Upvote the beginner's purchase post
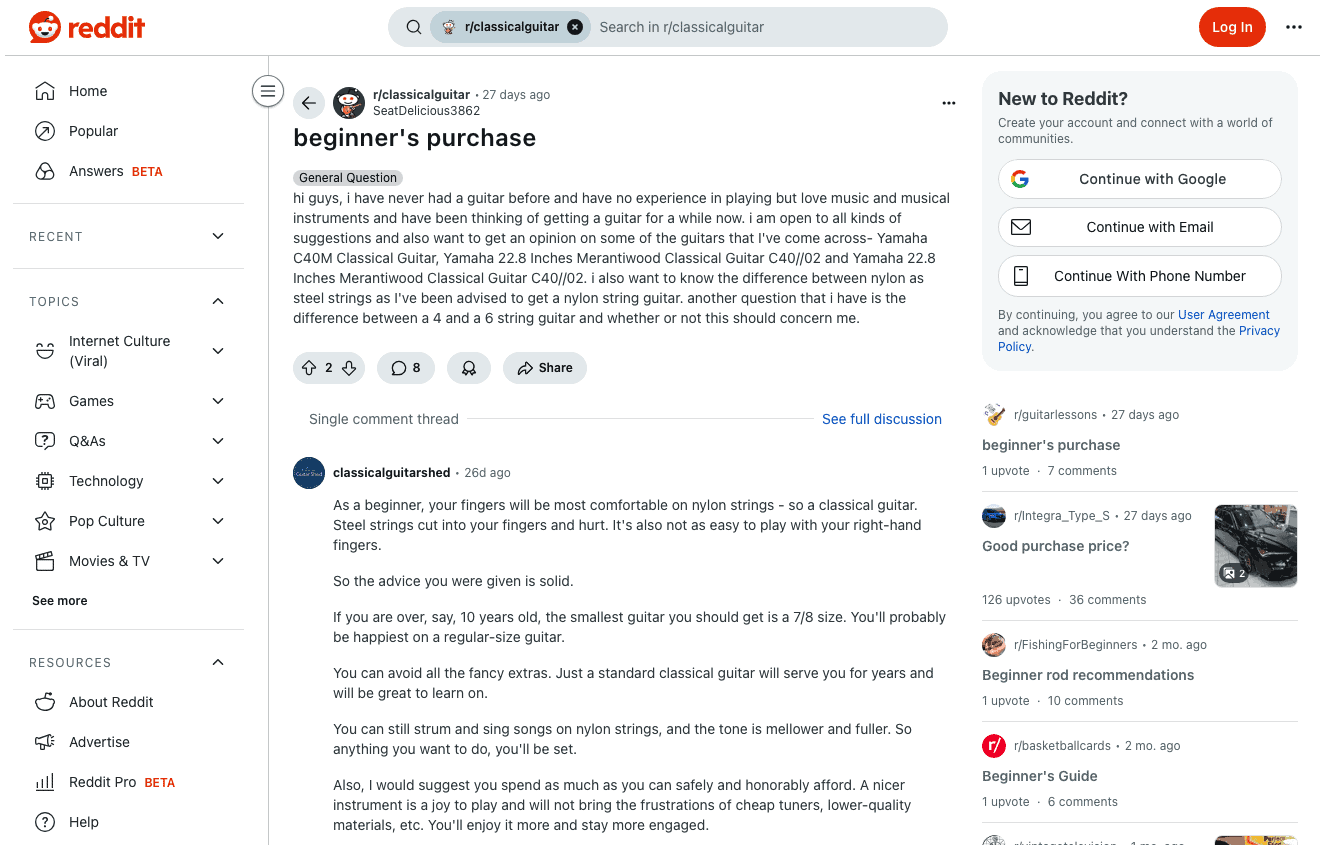Viewport: 1320px width, 845px height. point(309,368)
